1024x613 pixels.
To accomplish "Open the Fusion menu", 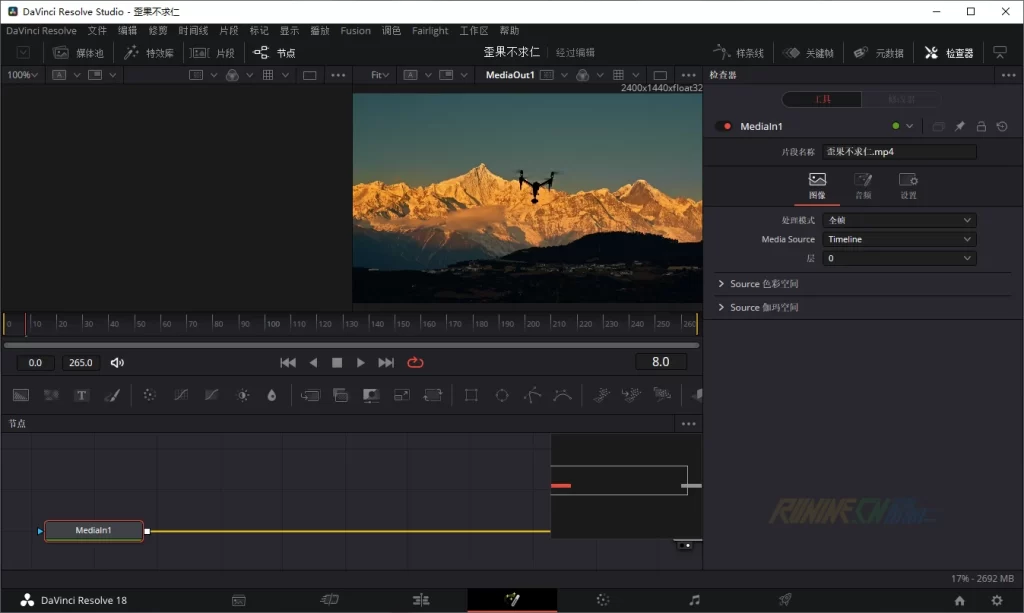I will pyautogui.click(x=355, y=31).
